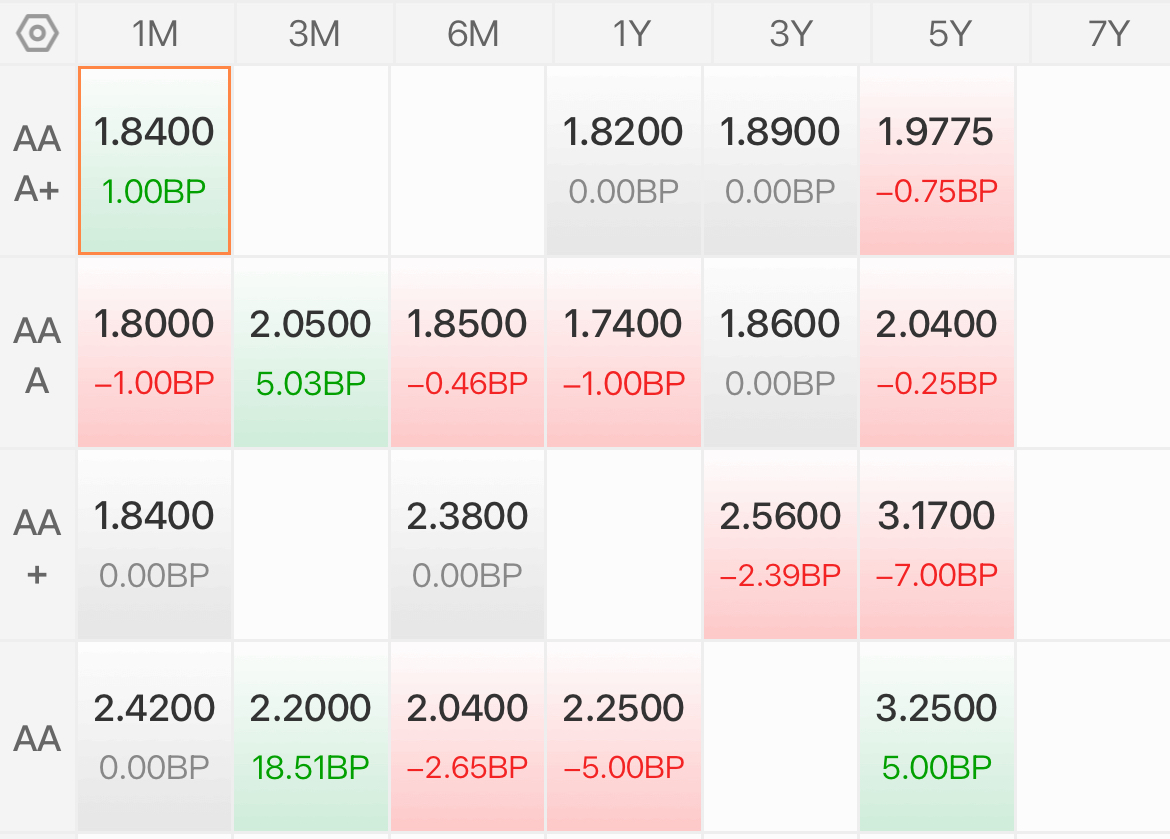Select AA+ 6M cell showing 2.3800
This screenshot has width=1170, height=839.
tap(467, 544)
